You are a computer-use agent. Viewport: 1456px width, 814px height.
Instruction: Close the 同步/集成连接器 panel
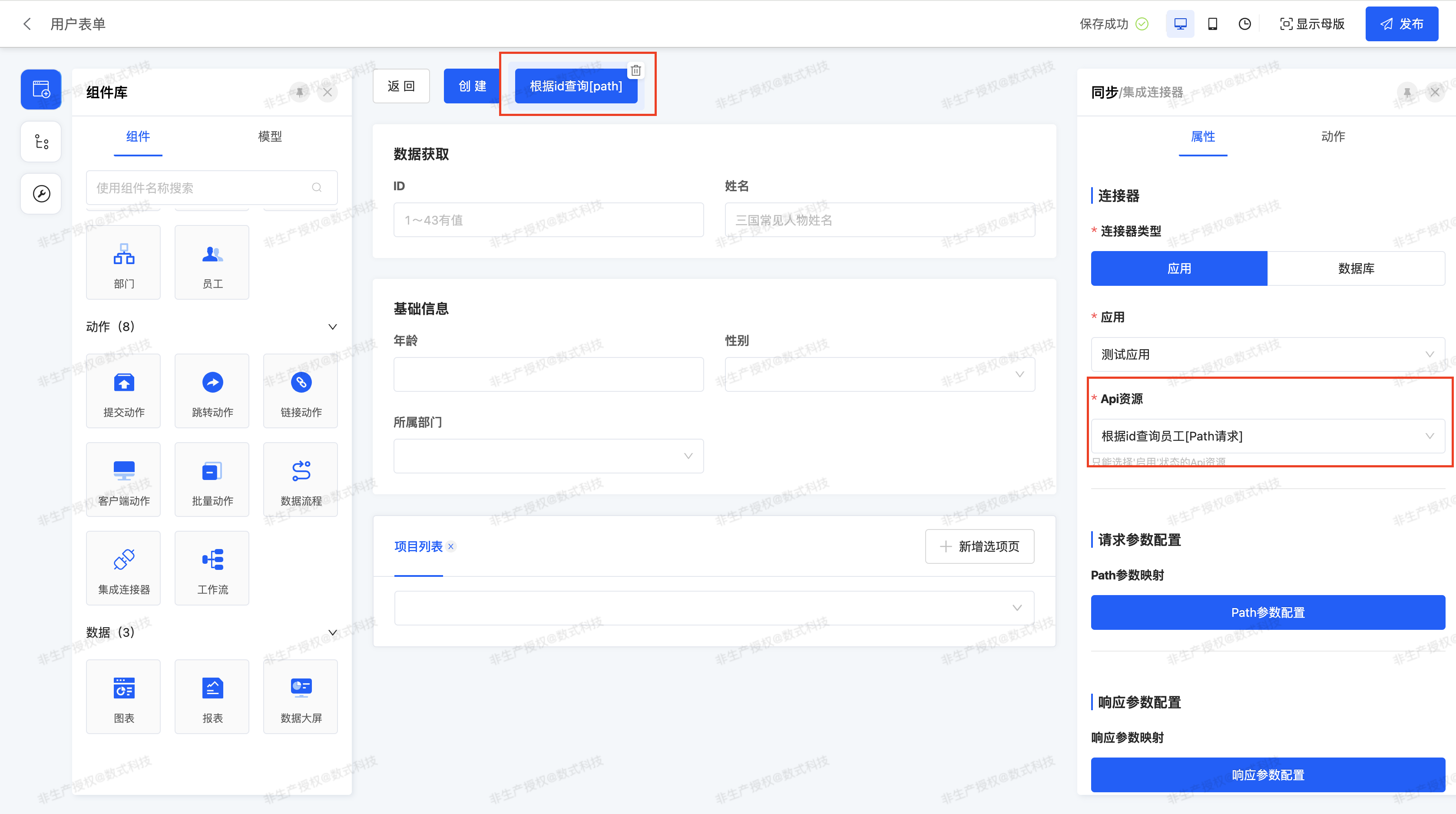(1435, 92)
